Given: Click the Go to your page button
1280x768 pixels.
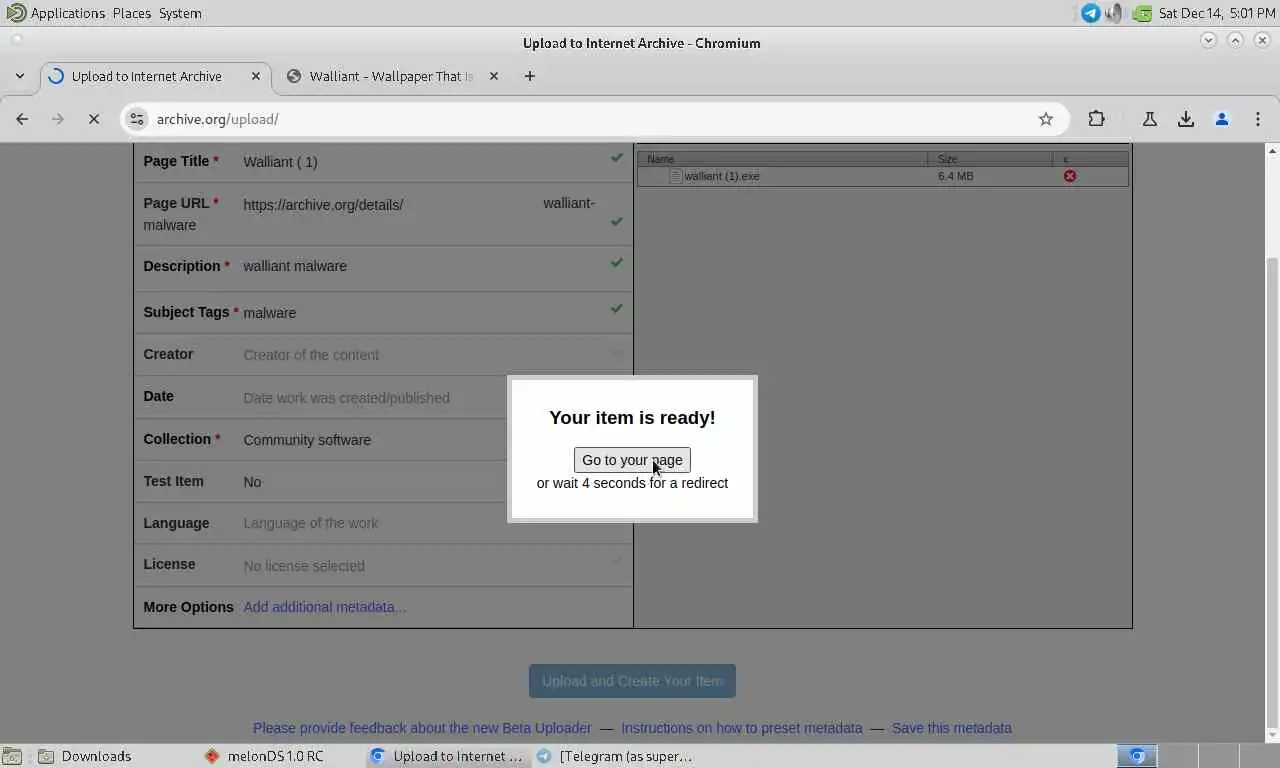Looking at the screenshot, I should [x=632, y=460].
